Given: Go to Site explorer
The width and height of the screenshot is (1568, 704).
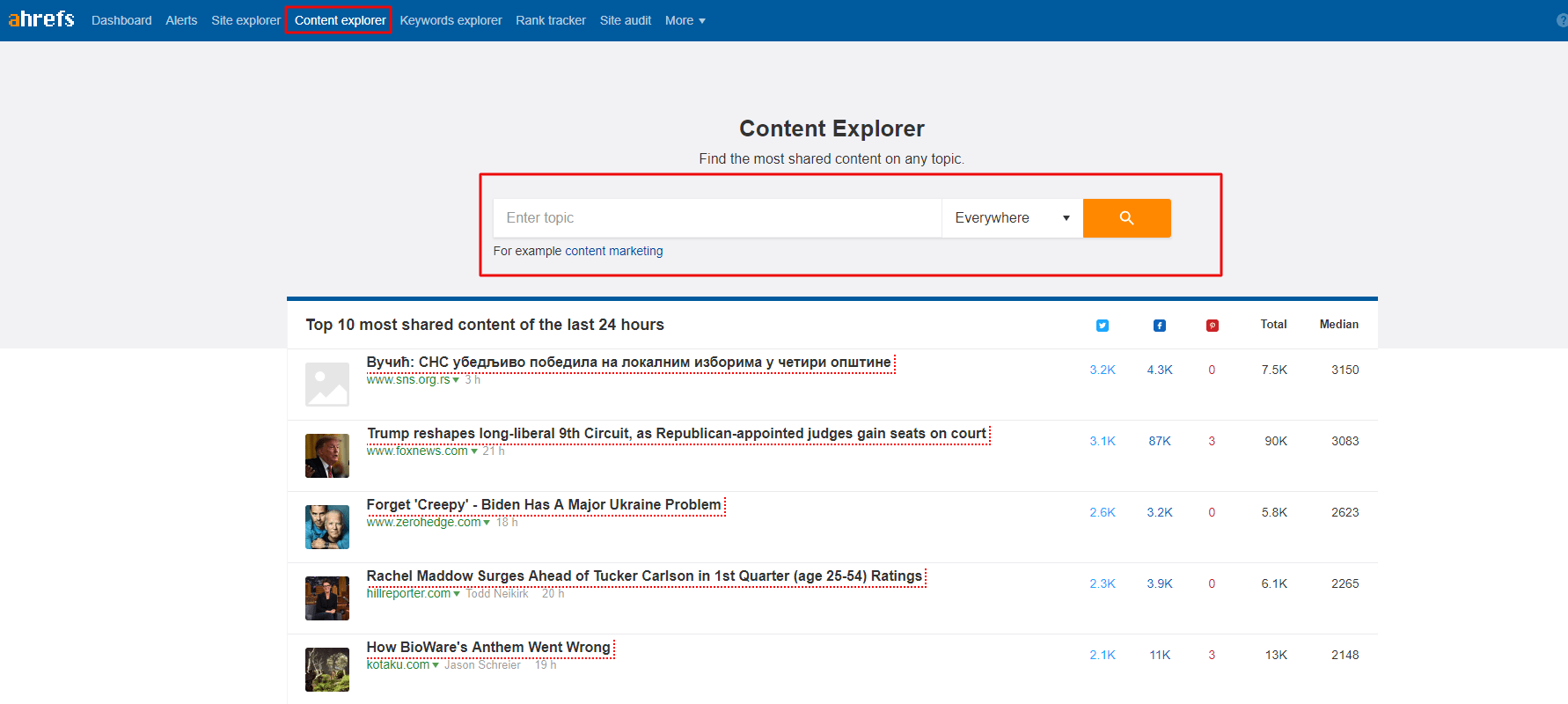Looking at the screenshot, I should [x=245, y=20].
